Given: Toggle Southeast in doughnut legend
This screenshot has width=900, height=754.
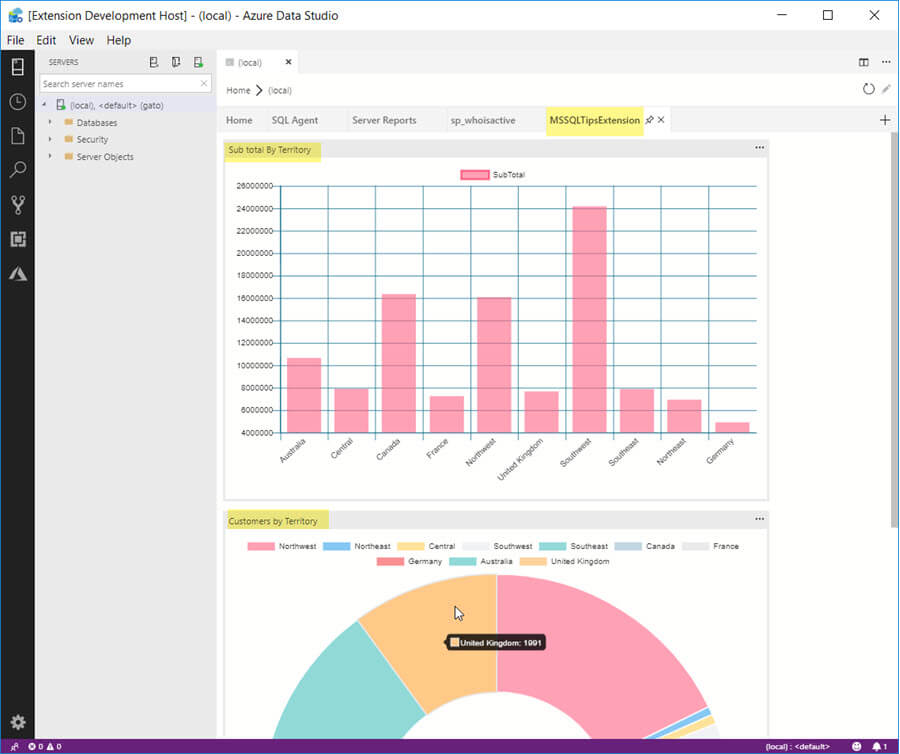Looking at the screenshot, I should pos(573,546).
